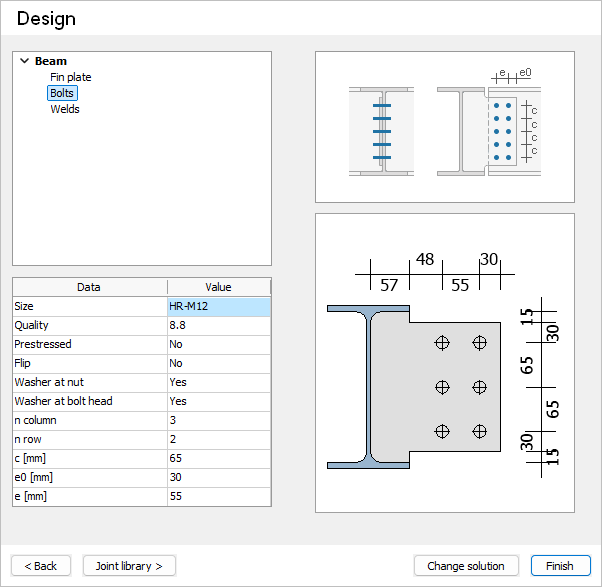This screenshot has height=587, width=602.
Task: Go back with the < Back button
Action: (x=41, y=566)
